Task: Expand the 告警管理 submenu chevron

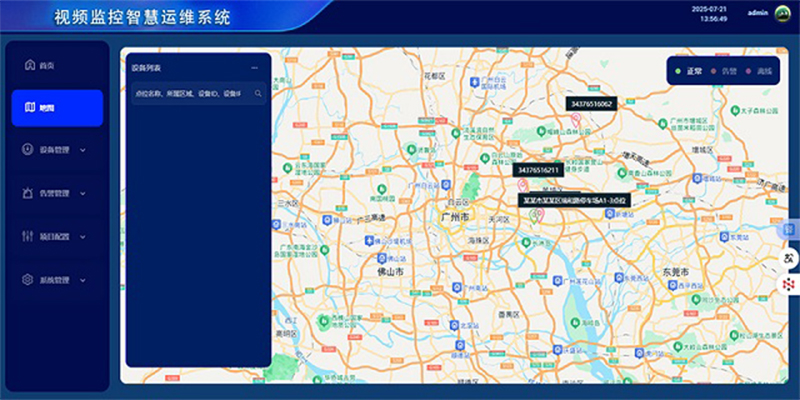Action: pos(82,194)
